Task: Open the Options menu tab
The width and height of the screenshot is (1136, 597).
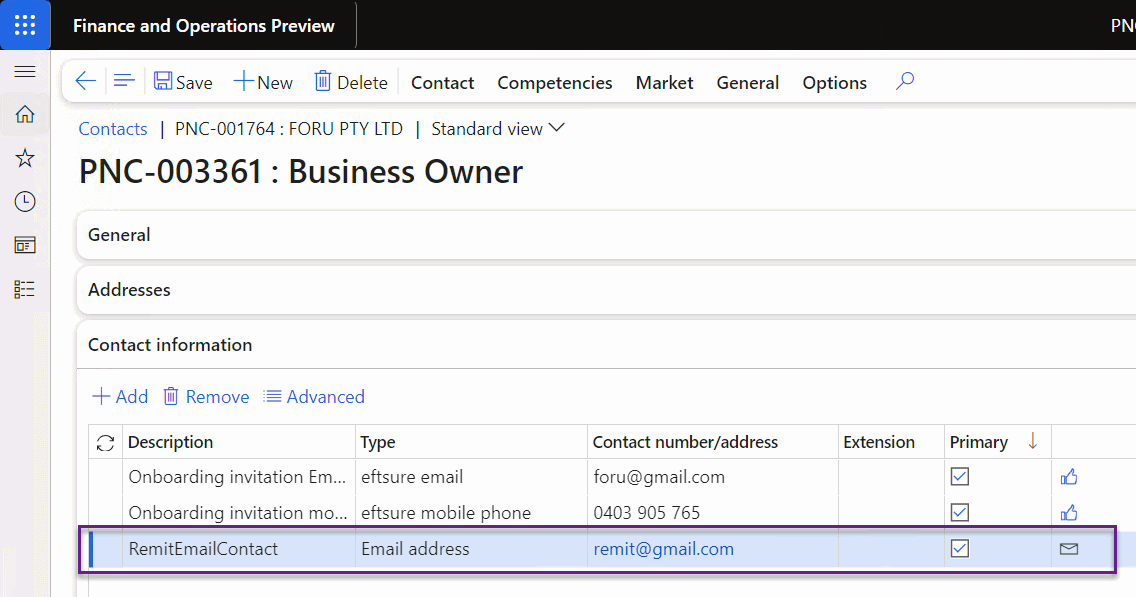Action: tap(835, 83)
